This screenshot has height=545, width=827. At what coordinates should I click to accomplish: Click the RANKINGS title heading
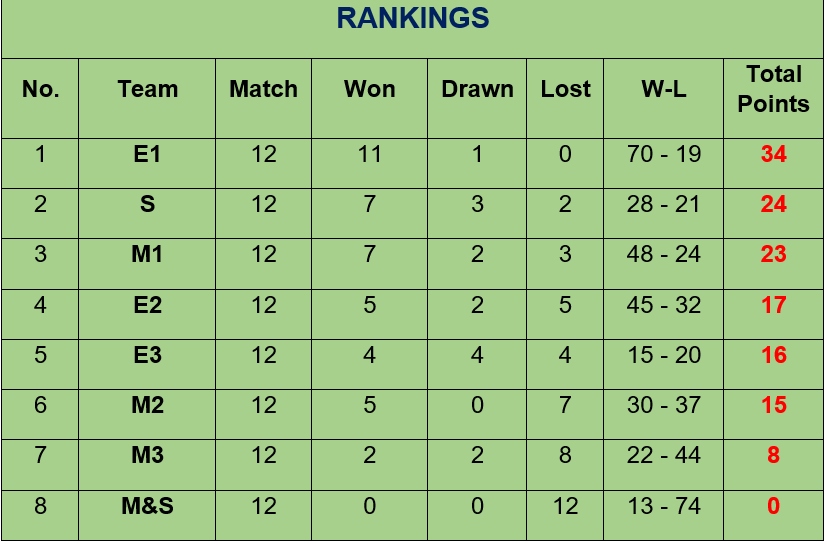[412, 18]
